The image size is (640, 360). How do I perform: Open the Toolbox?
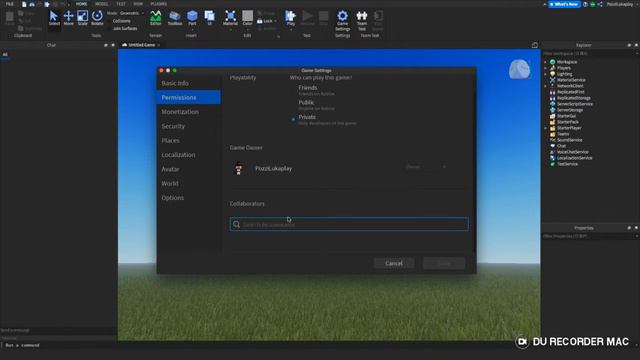[x=175, y=18]
